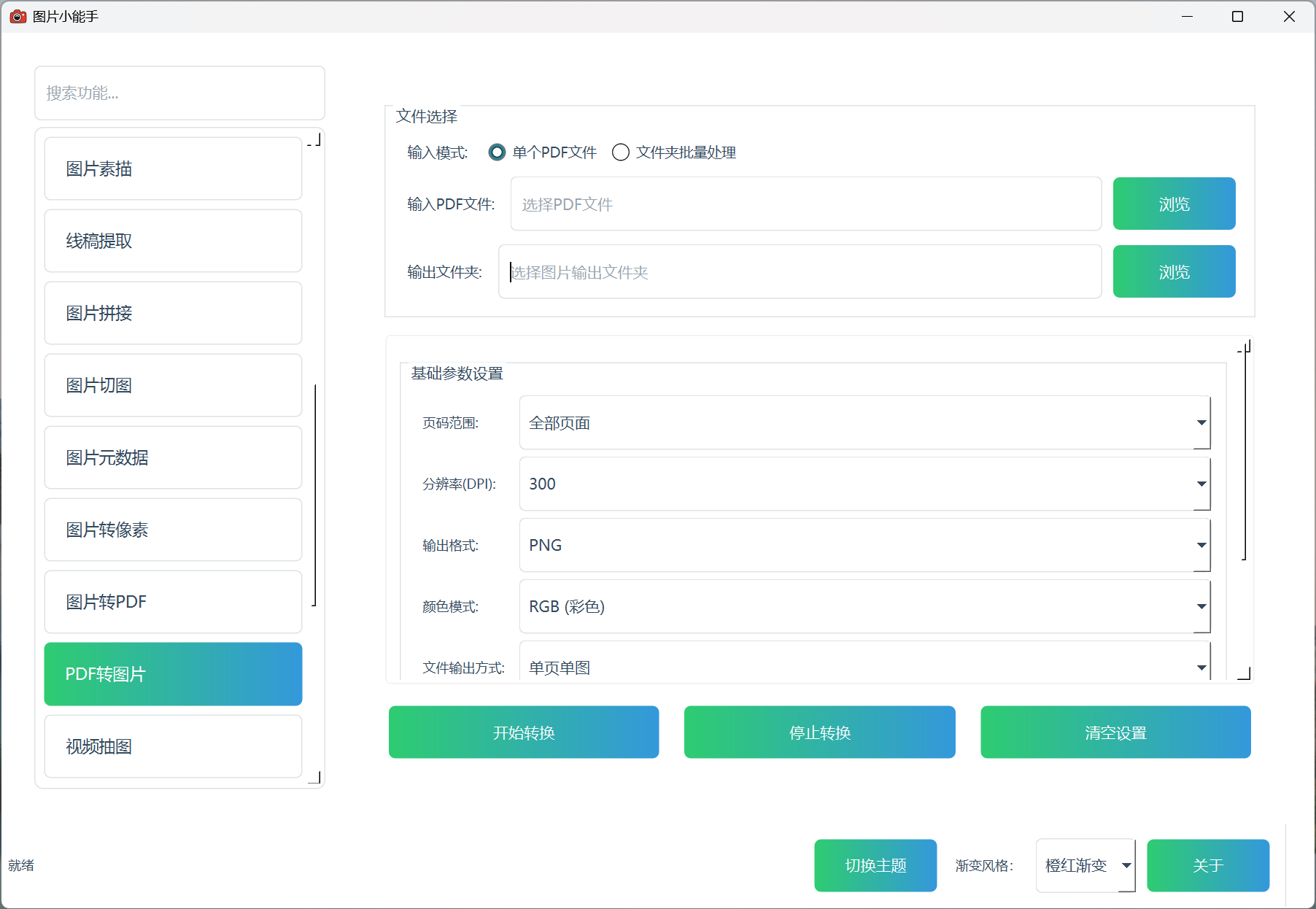The height and width of the screenshot is (909, 1316).
Task: Browse for the input PDF file
Action: point(1174,204)
